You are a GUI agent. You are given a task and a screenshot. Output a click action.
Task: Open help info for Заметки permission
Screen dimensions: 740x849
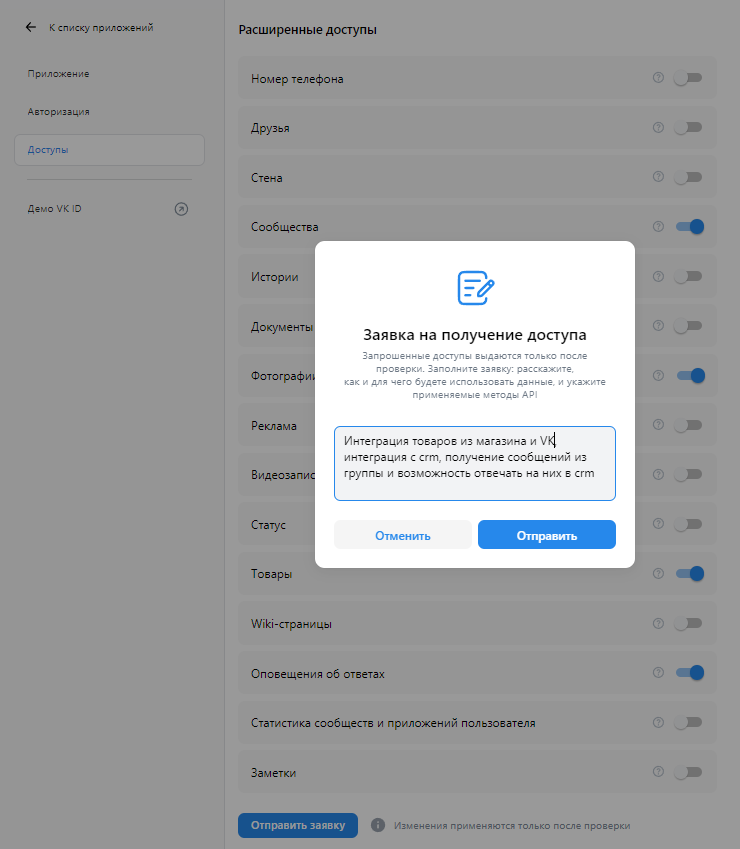pos(658,772)
